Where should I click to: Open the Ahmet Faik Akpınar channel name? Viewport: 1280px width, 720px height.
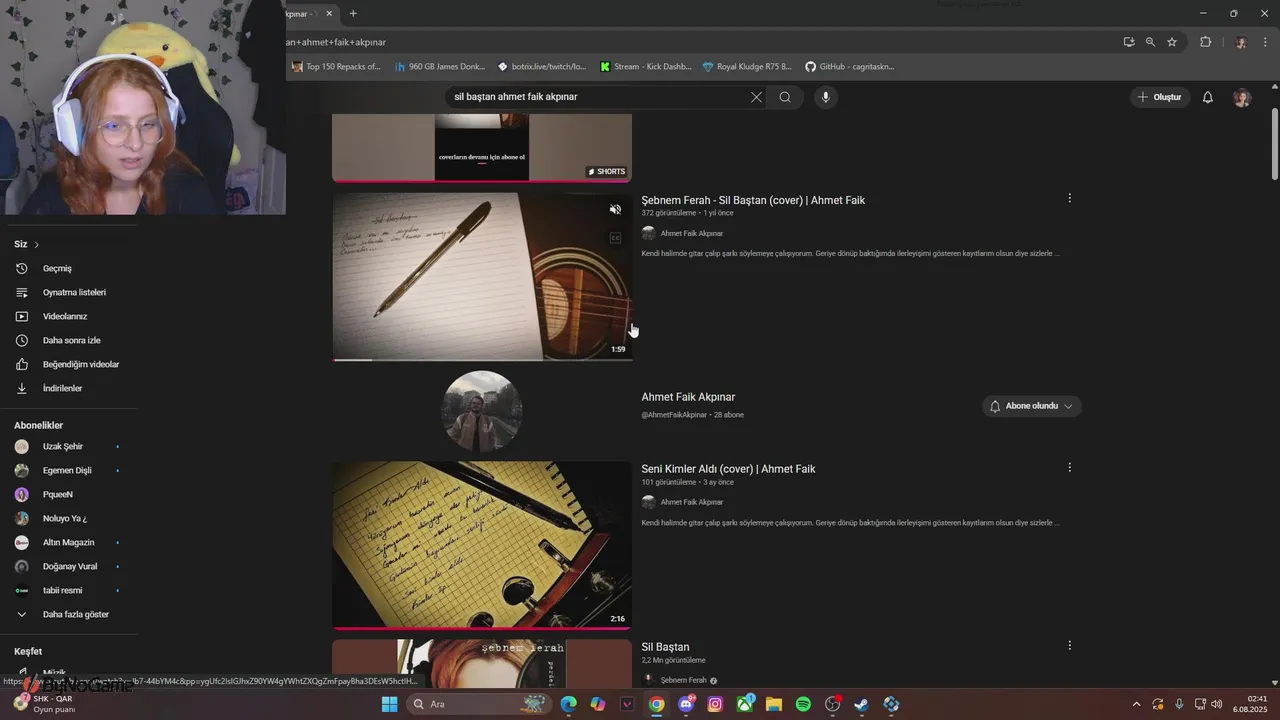tap(688, 397)
